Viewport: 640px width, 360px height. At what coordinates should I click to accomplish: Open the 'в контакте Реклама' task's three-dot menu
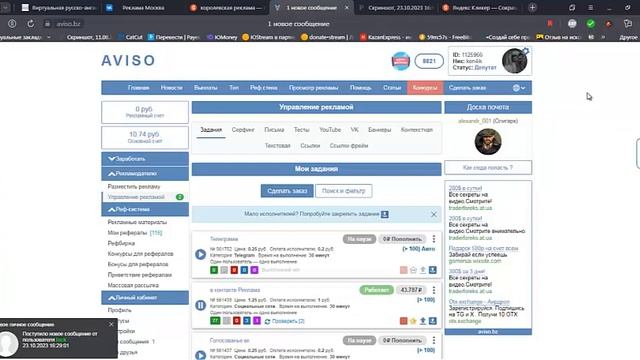pyautogui.click(x=433, y=290)
